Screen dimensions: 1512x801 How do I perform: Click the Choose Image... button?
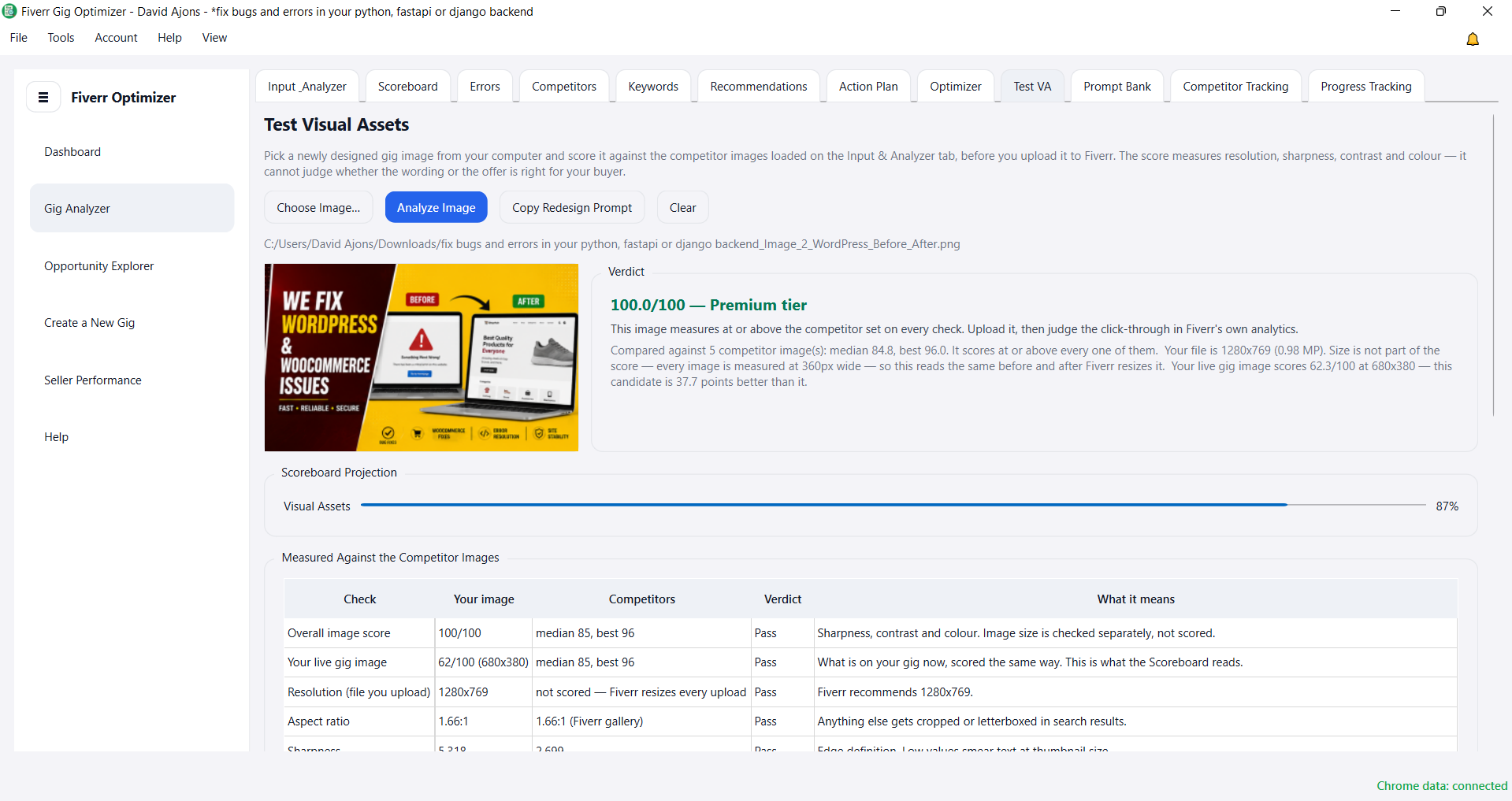click(318, 208)
